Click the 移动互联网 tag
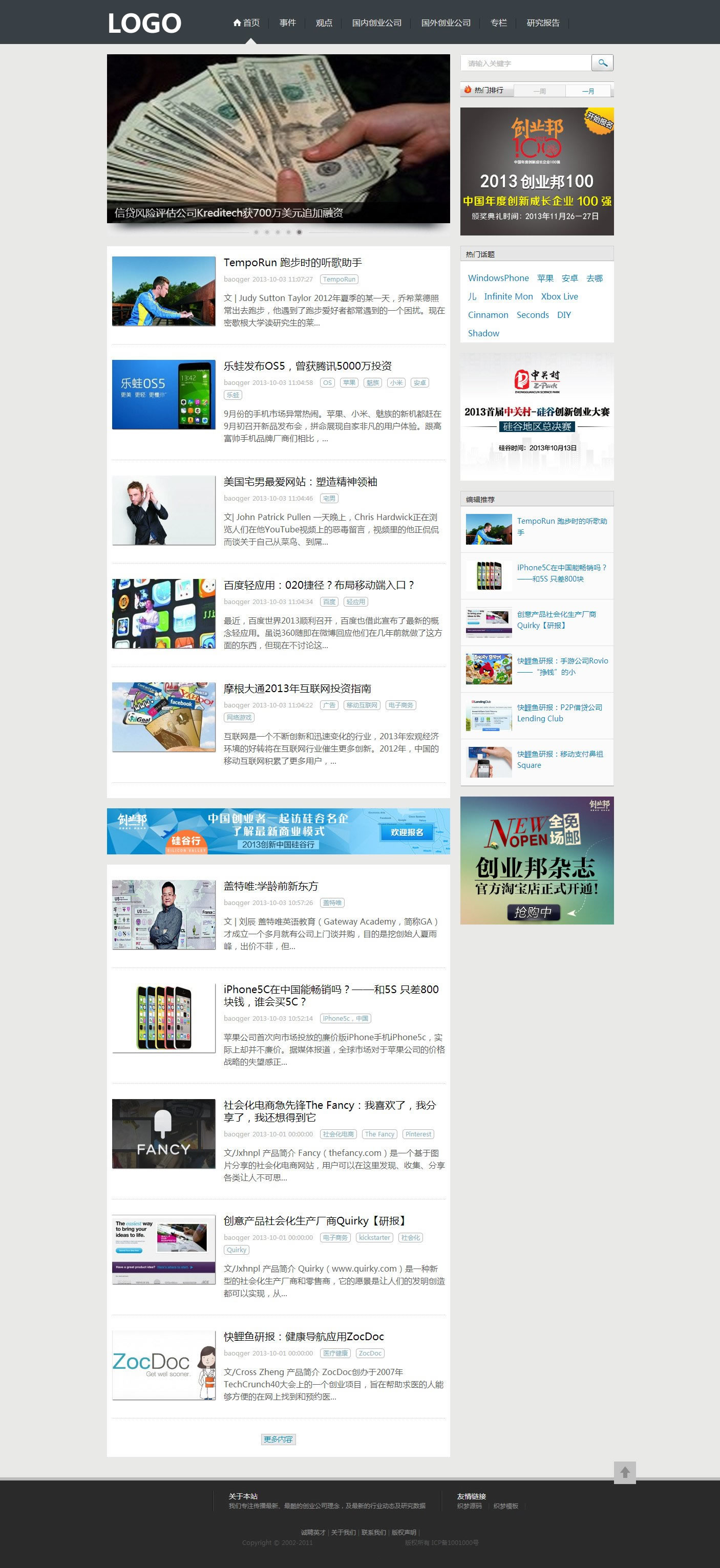 point(362,705)
